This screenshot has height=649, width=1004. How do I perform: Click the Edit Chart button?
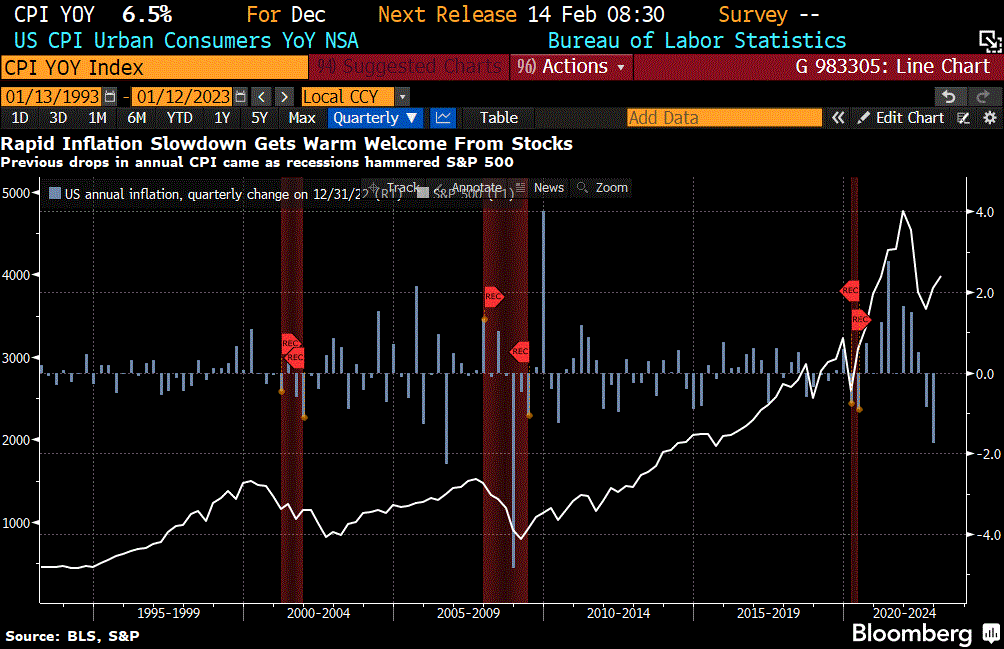click(902, 118)
